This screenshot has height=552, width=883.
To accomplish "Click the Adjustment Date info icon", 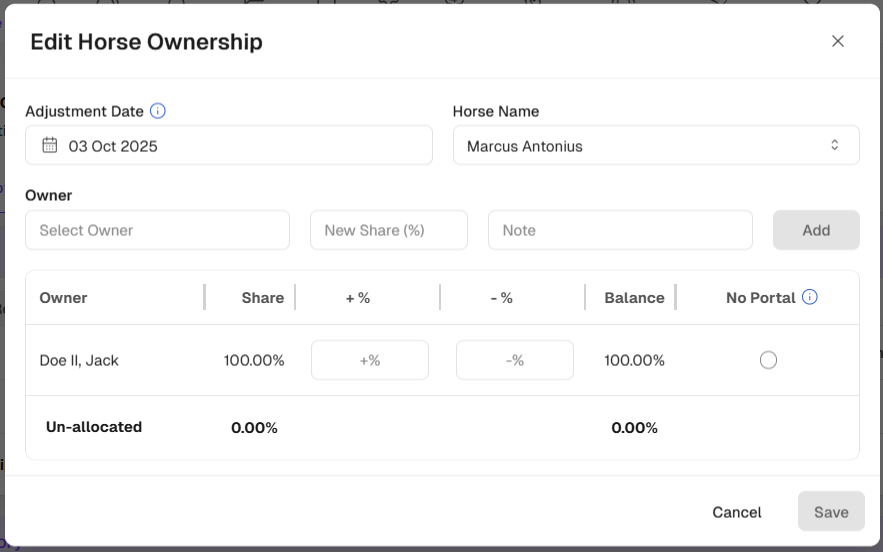I will coord(158,111).
